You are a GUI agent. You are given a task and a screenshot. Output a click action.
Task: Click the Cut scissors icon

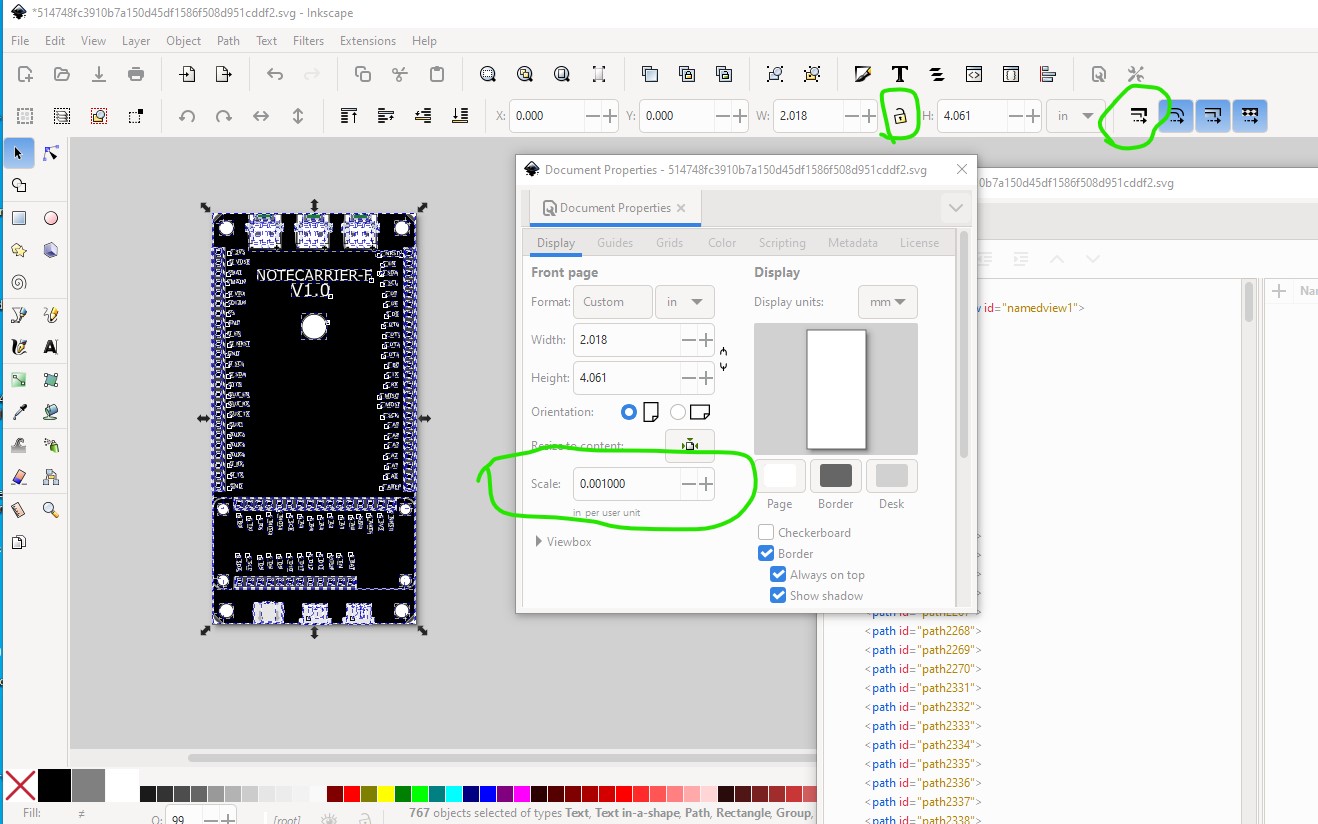click(400, 74)
